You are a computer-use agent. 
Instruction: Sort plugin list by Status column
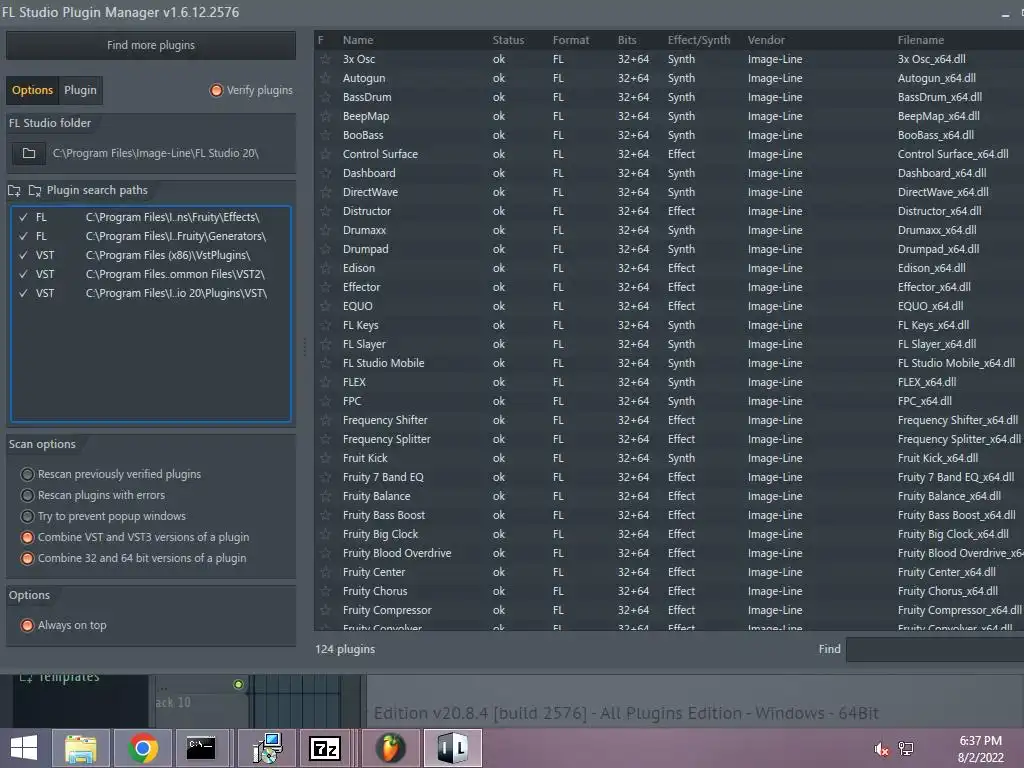508,40
